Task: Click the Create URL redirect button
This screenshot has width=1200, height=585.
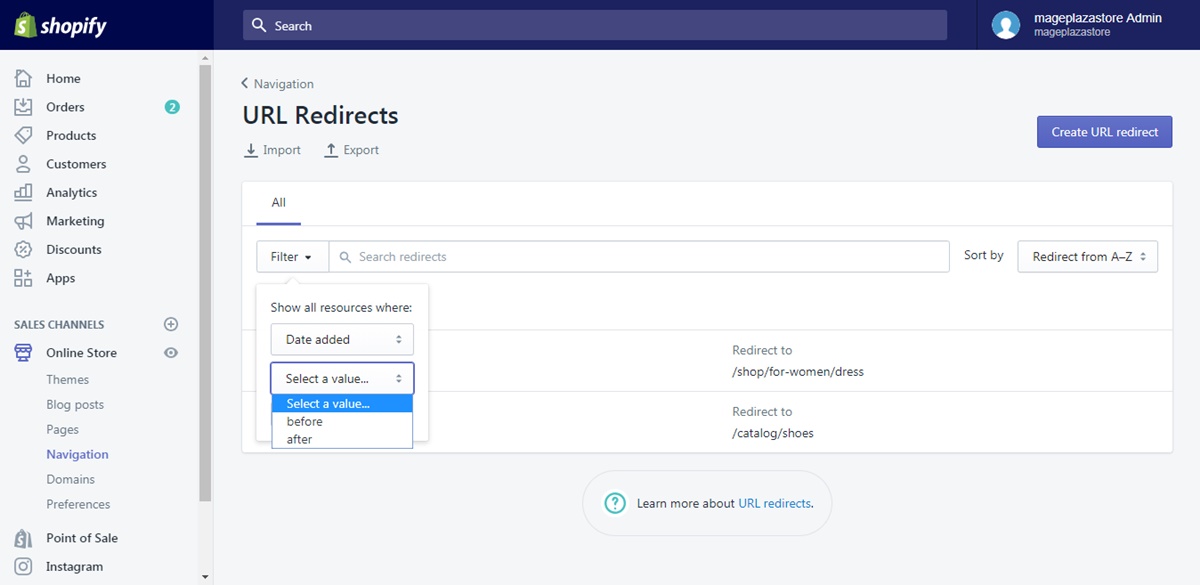Action: click(x=1104, y=132)
